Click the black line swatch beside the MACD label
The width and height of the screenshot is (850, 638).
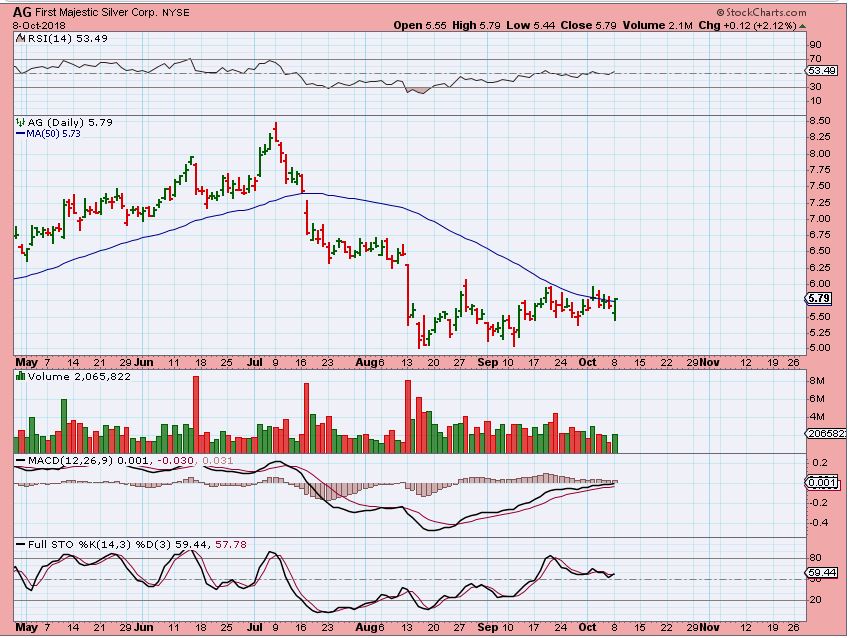(x=21, y=461)
